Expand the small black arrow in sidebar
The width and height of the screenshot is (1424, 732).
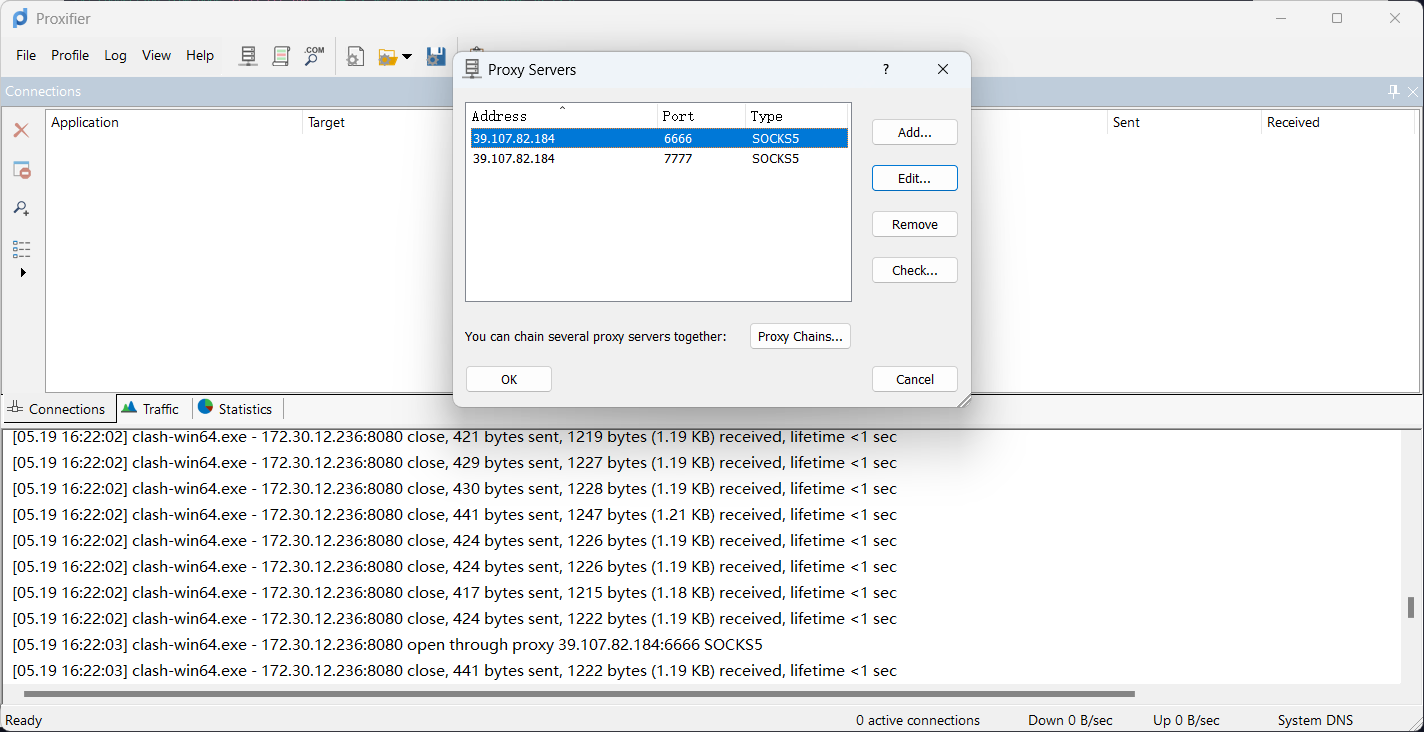(x=23, y=272)
